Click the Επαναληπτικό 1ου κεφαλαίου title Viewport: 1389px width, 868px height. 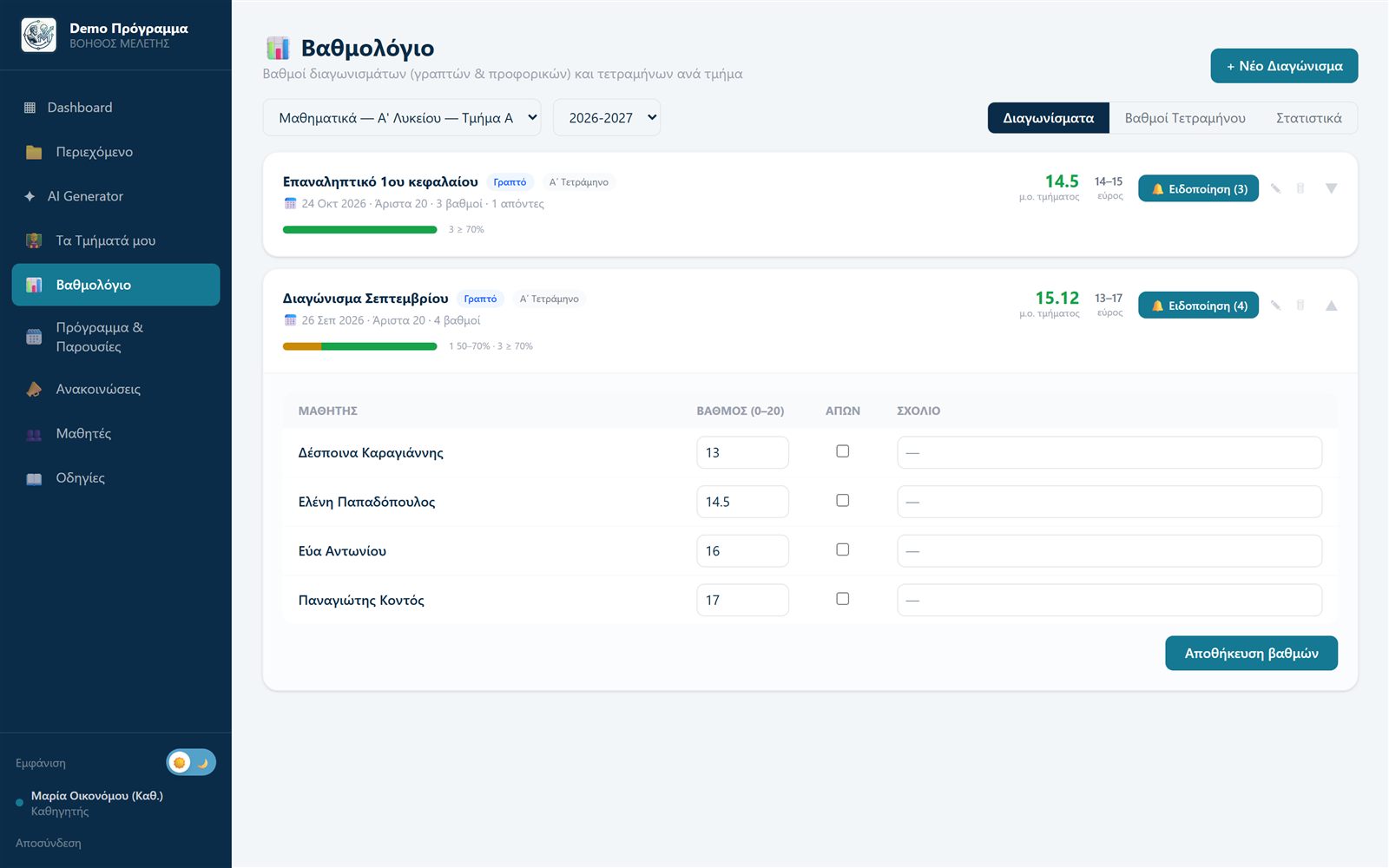coord(380,181)
